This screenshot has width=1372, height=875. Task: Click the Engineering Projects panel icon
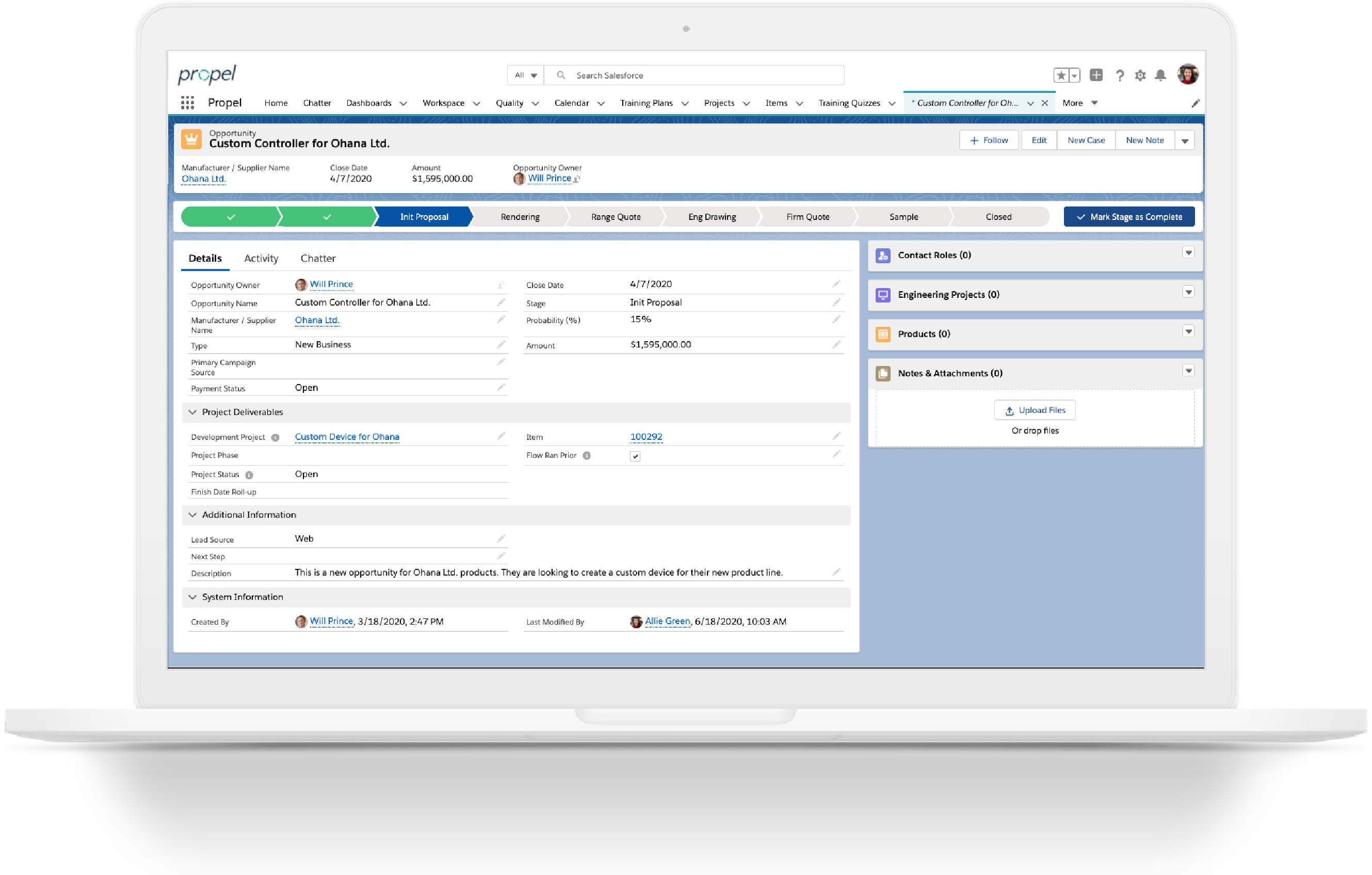[883, 295]
